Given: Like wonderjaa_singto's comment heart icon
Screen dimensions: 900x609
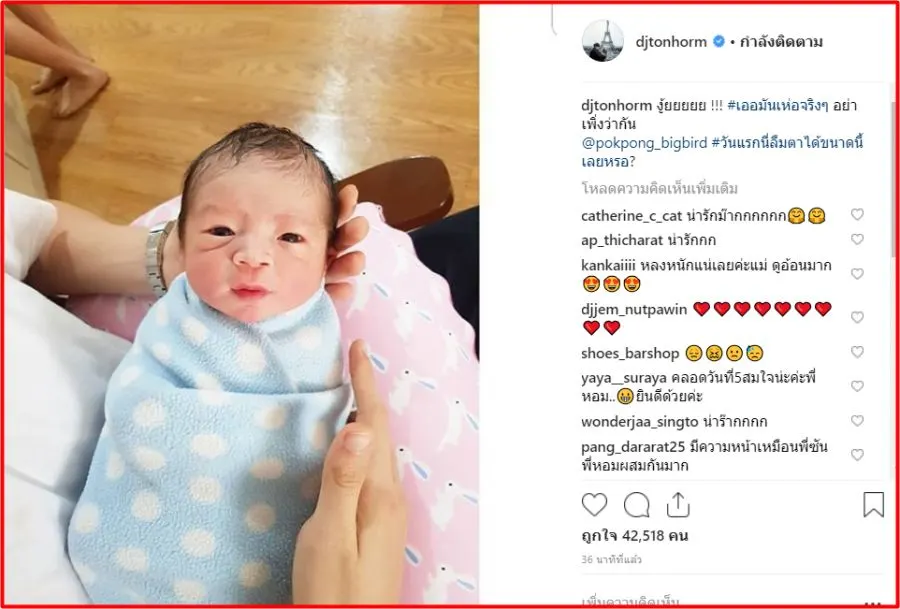Looking at the screenshot, I should click(x=857, y=421).
